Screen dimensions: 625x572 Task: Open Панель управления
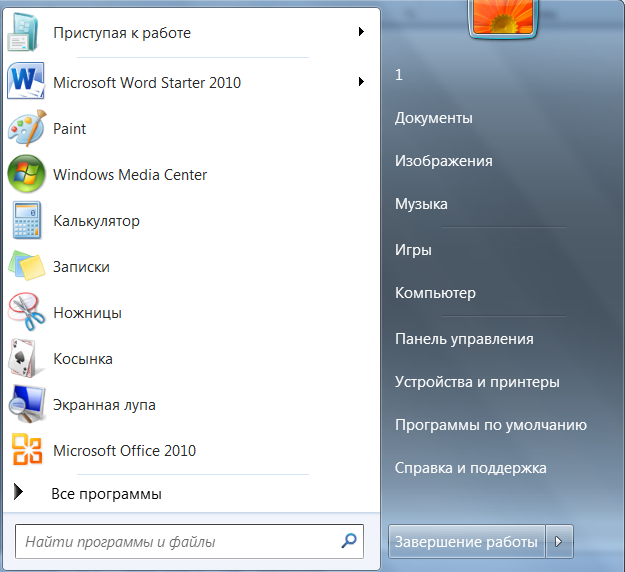464,339
